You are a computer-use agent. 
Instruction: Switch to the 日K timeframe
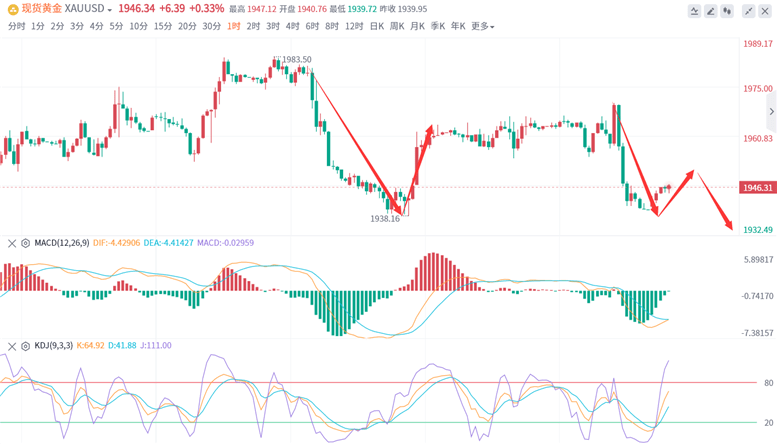pyautogui.click(x=377, y=26)
